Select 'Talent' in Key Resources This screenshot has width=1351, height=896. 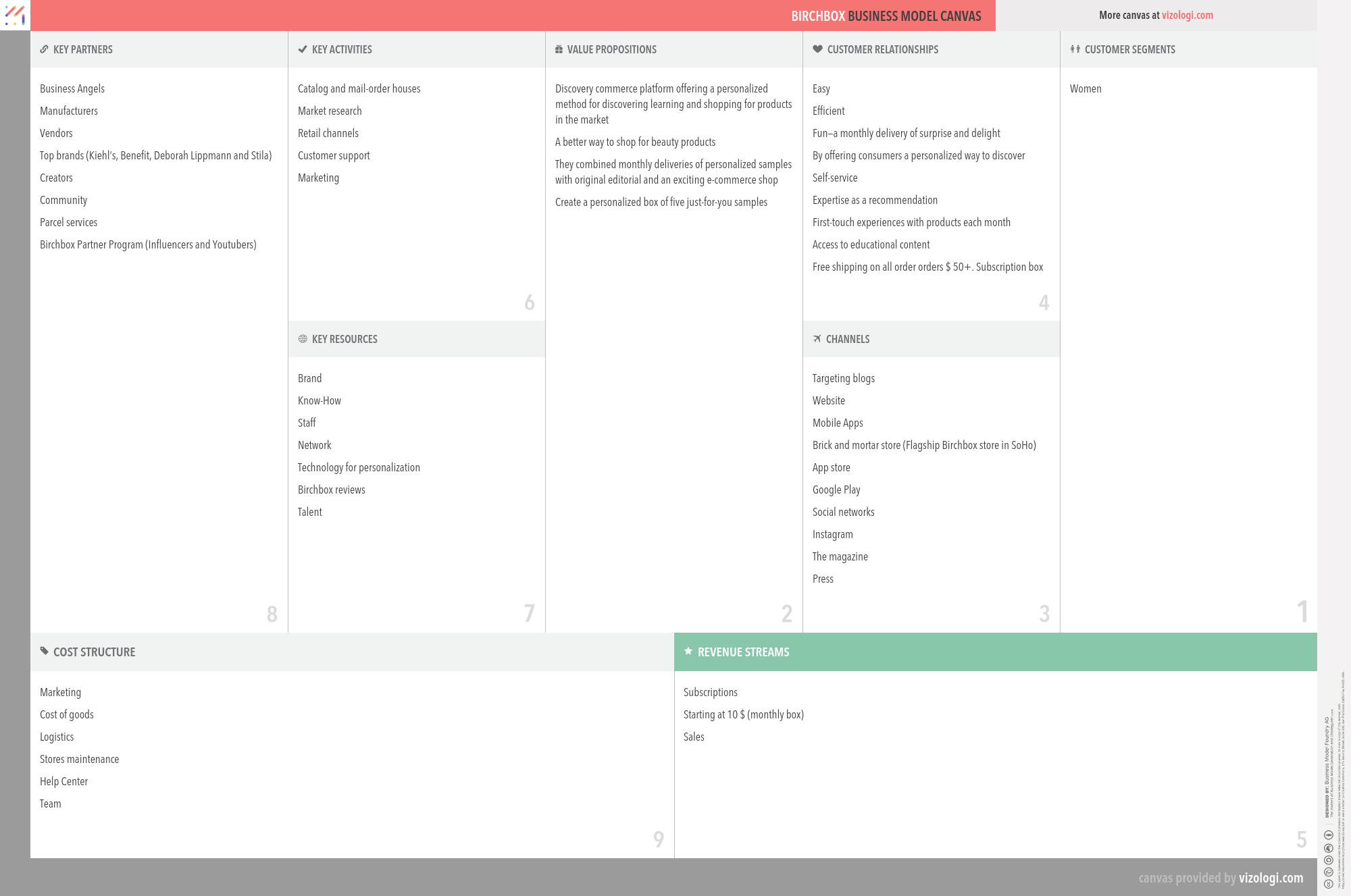click(x=309, y=512)
